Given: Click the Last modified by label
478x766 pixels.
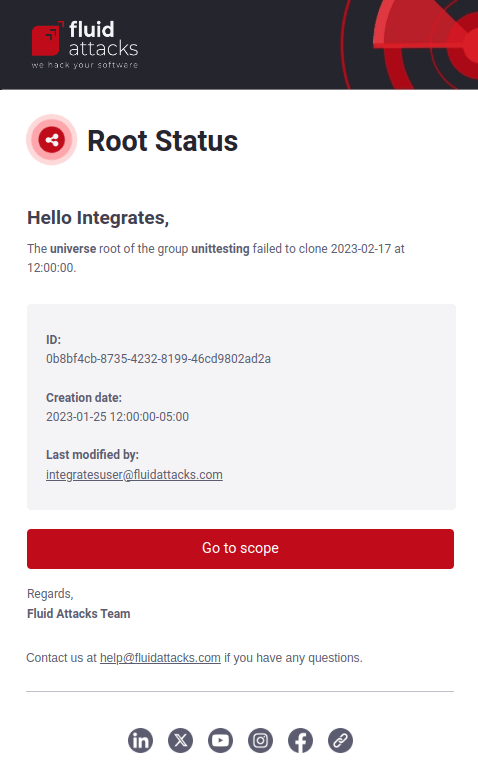Looking at the screenshot, I should click(x=92, y=455).
